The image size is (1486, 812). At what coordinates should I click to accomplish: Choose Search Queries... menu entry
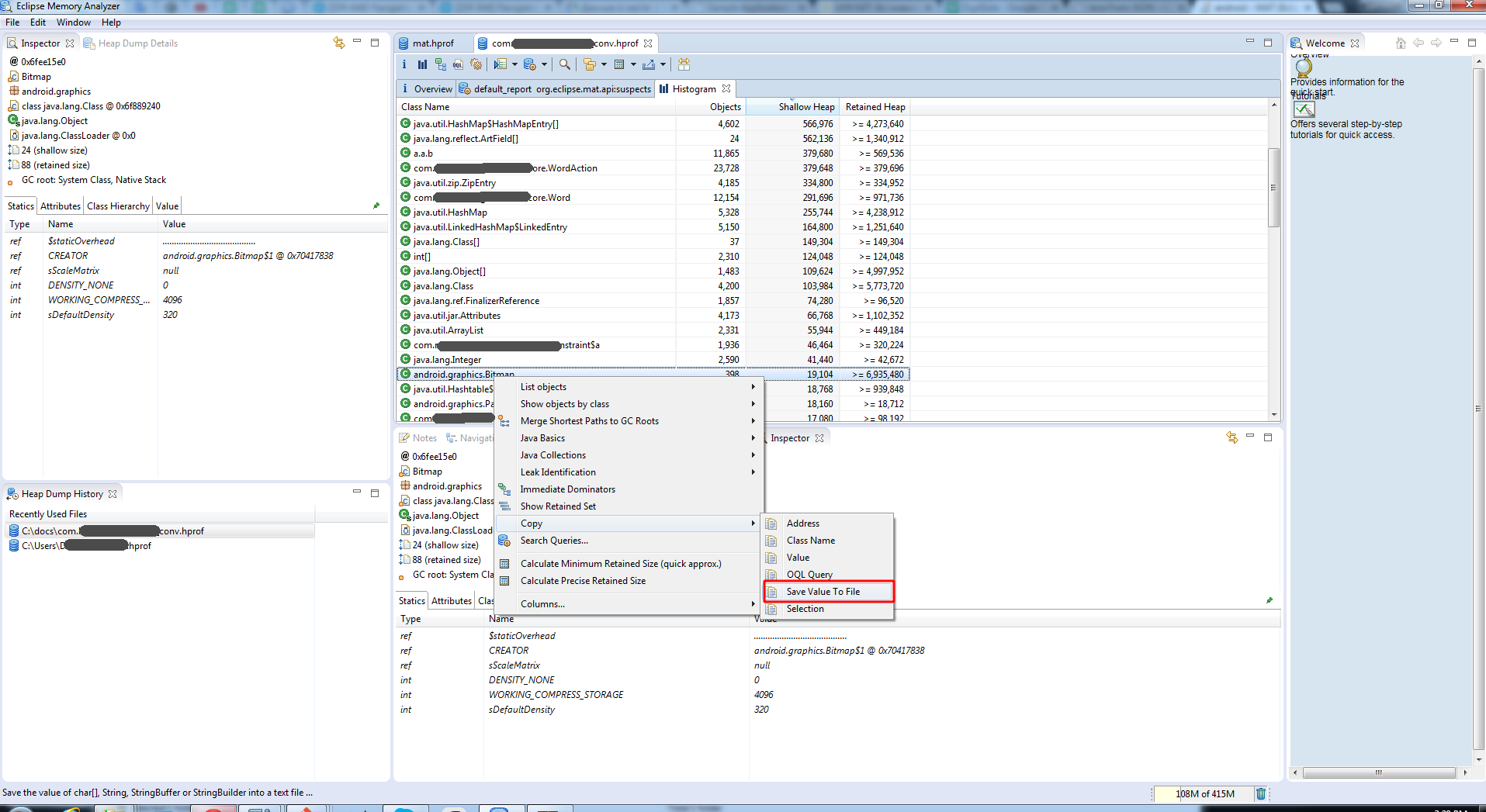[629, 541]
